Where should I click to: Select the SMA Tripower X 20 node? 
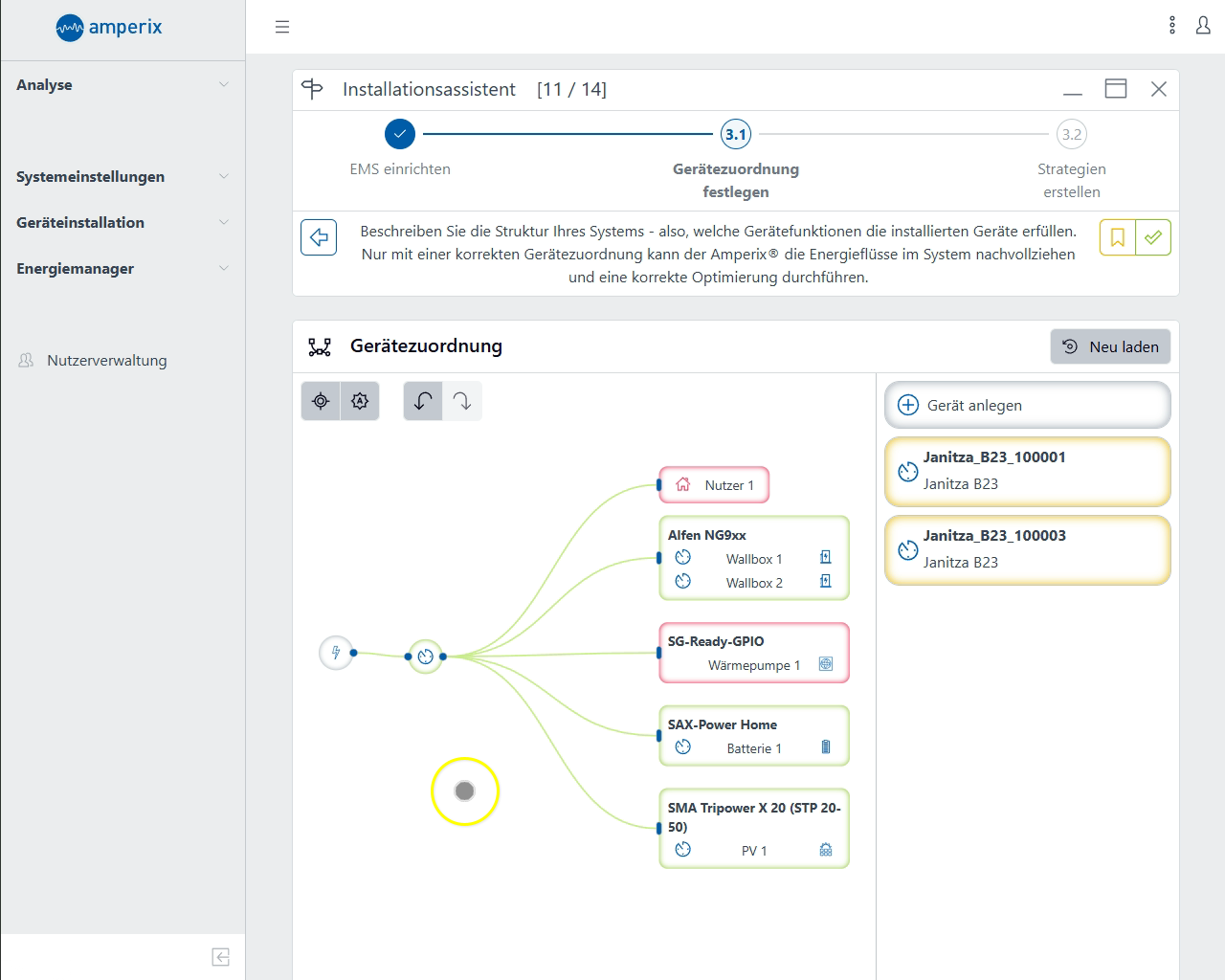click(754, 829)
